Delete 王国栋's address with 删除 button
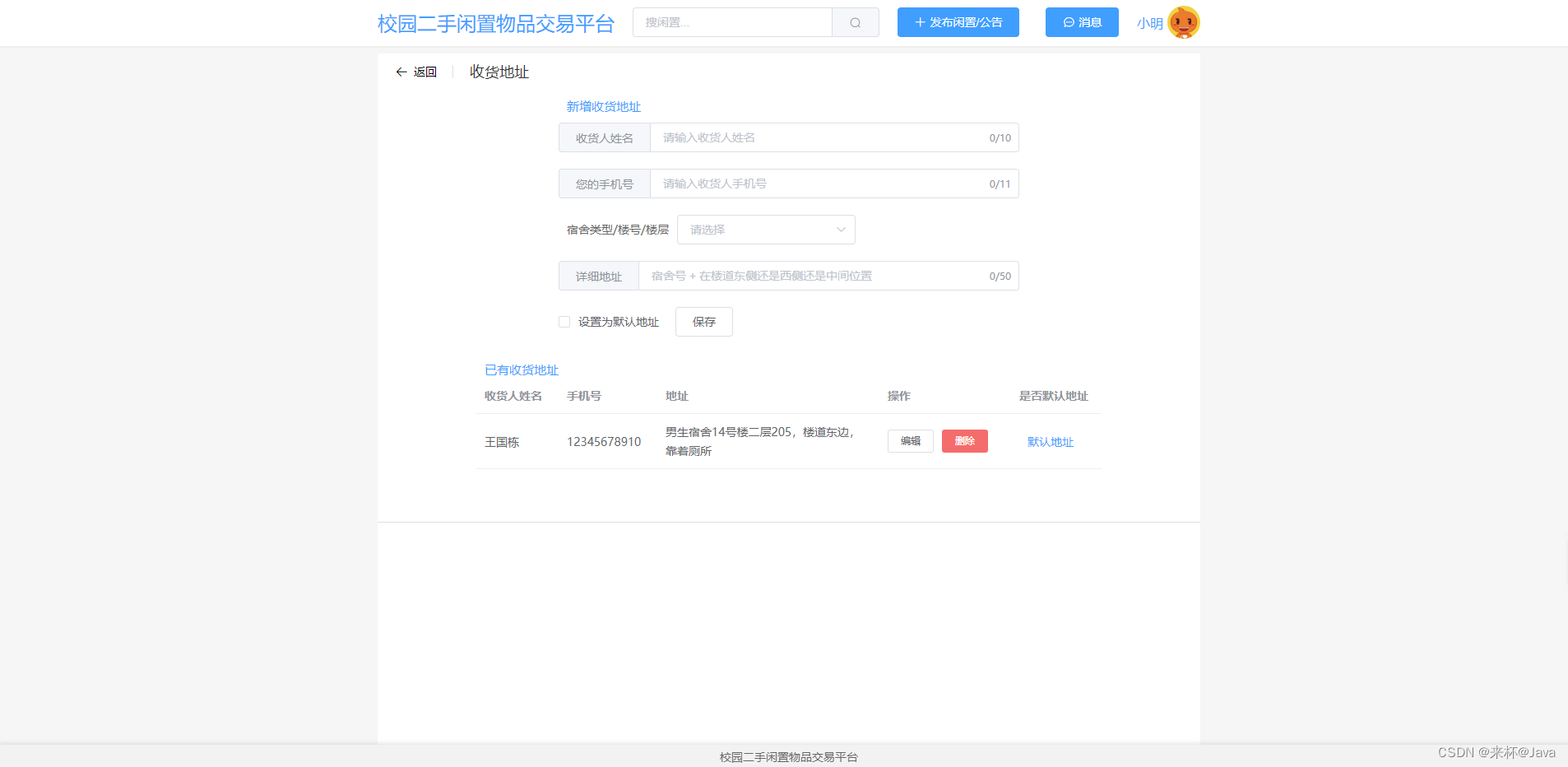Image resolution: width=1568 pixels, height=767 pixels. tap(965, 441)
